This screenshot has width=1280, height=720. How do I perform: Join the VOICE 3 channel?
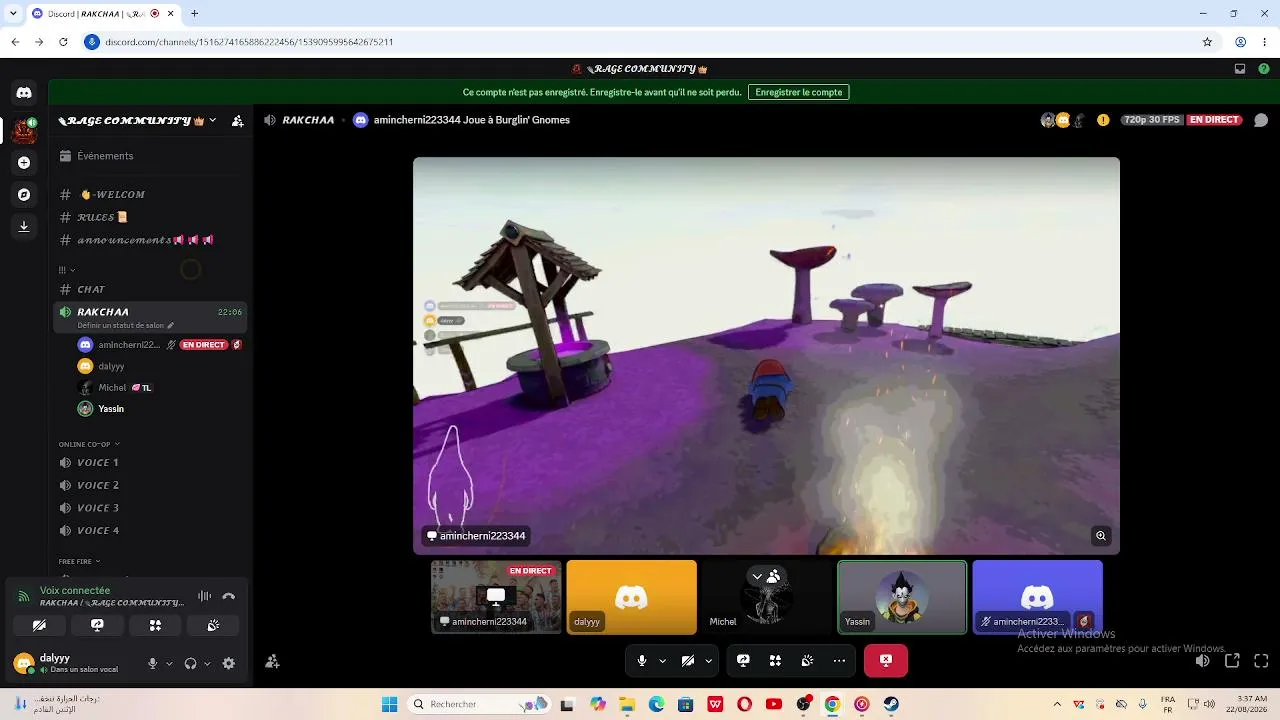coord(150,508)
